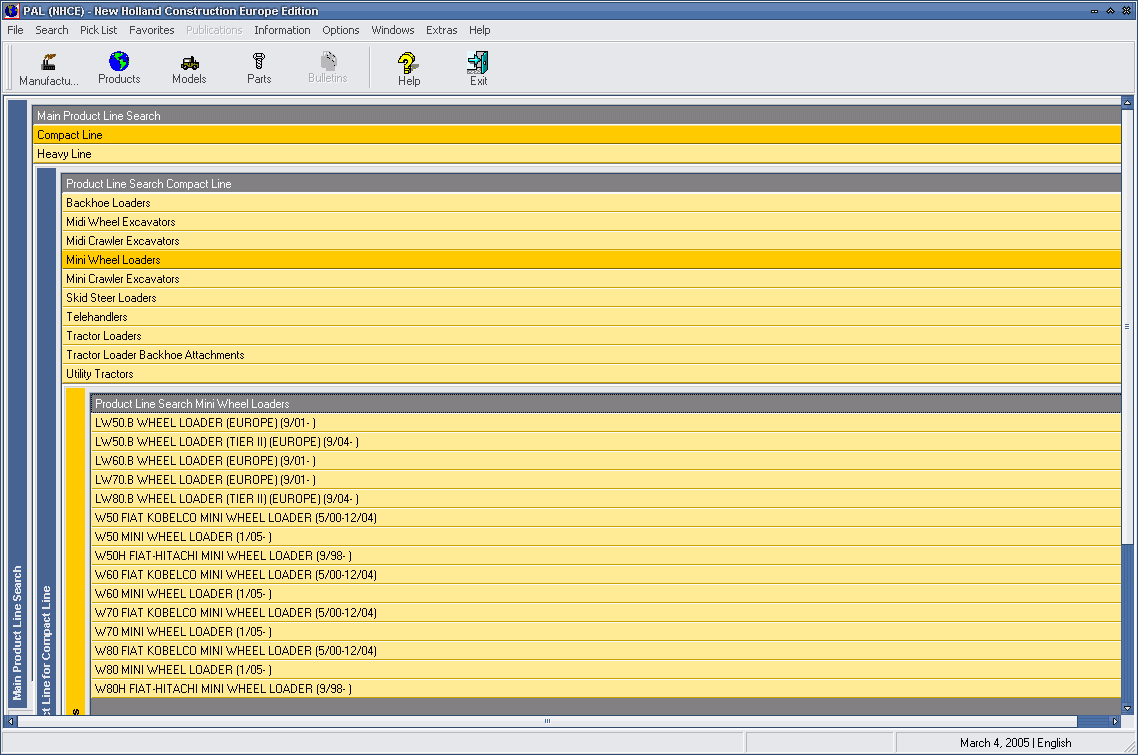Click the PAL application title bar icon
This screenshot has height=755, width=1138.
11,10
